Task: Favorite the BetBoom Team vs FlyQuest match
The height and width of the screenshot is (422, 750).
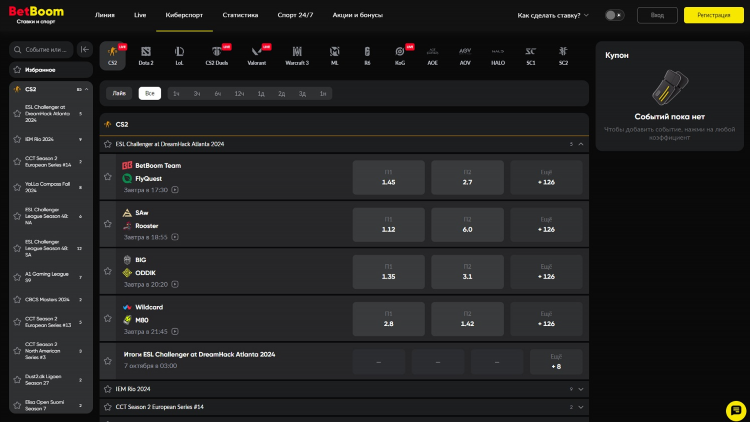Action: [108, 177]
